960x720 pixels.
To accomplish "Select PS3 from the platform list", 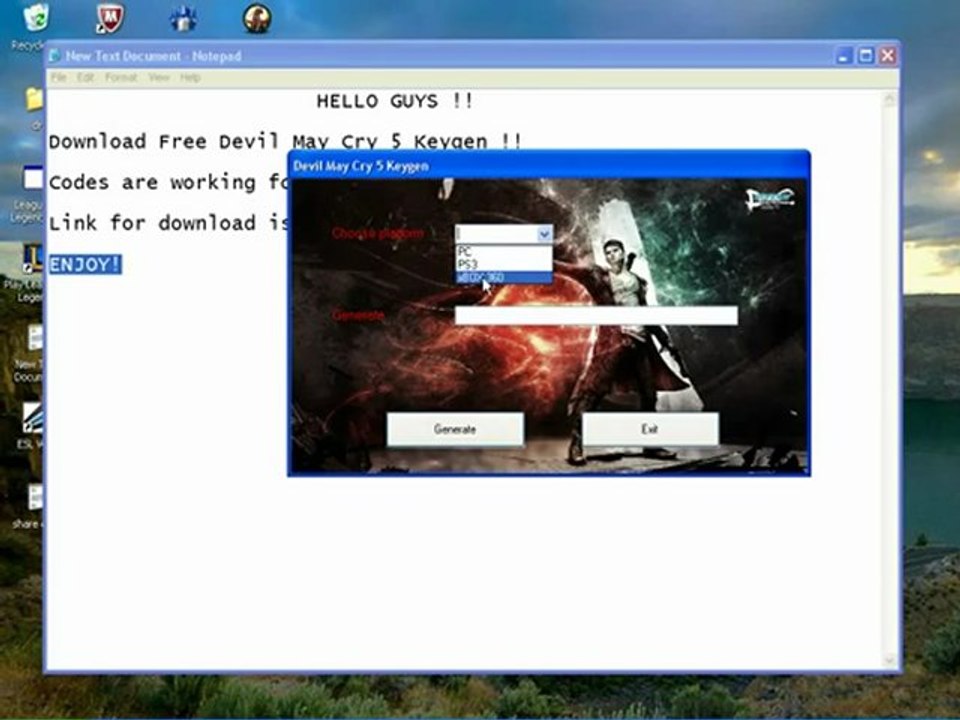I will (504, 264).
